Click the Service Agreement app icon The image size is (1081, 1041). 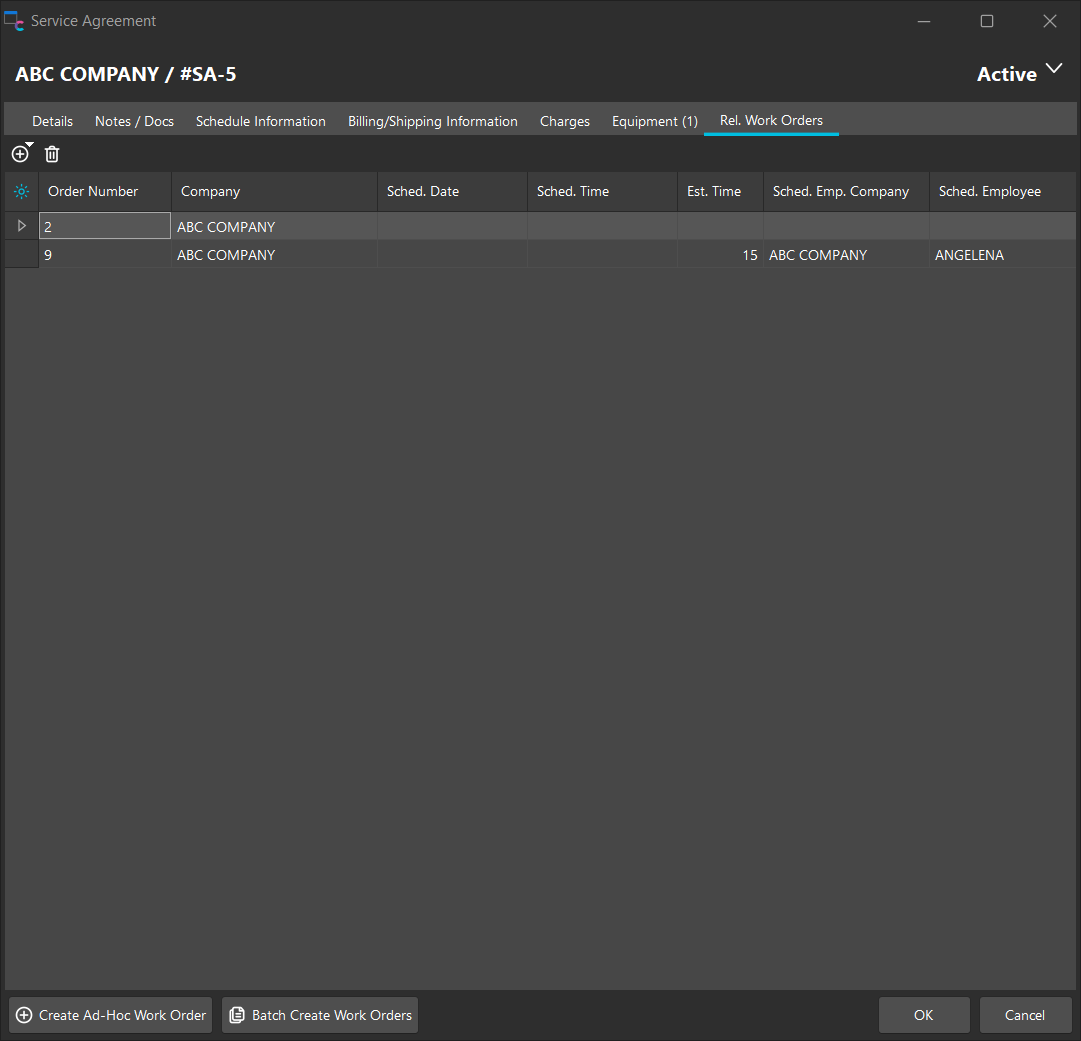tap(14, 21)
